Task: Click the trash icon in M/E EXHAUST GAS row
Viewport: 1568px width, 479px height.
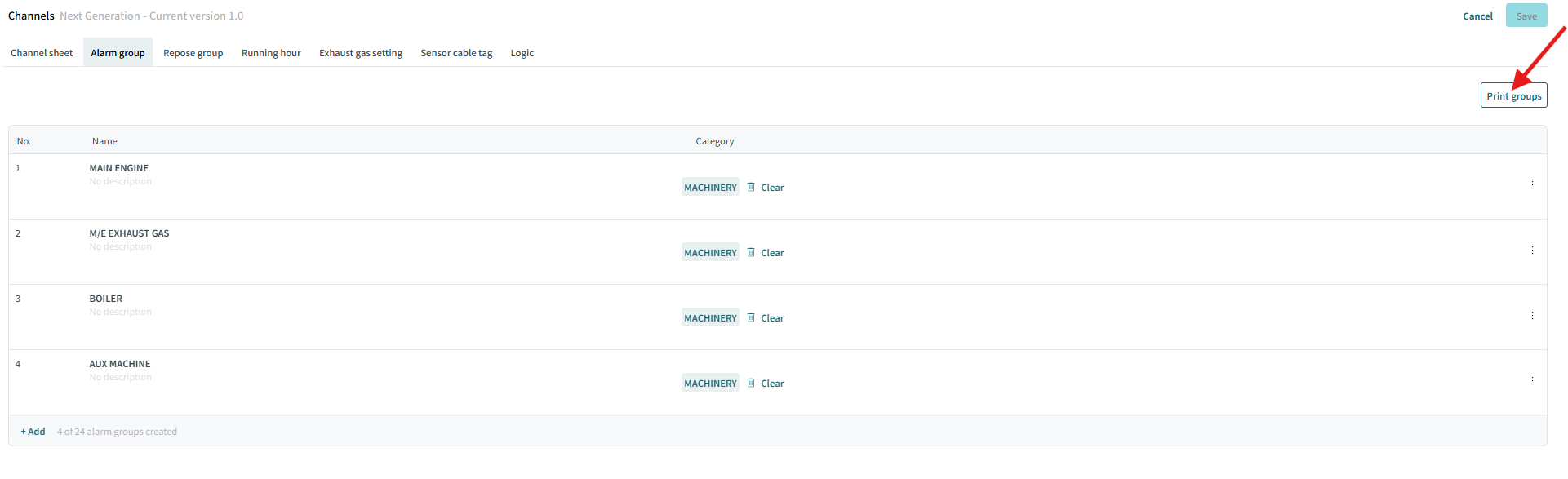Action: pyautogui.click(x=751, y=252)
